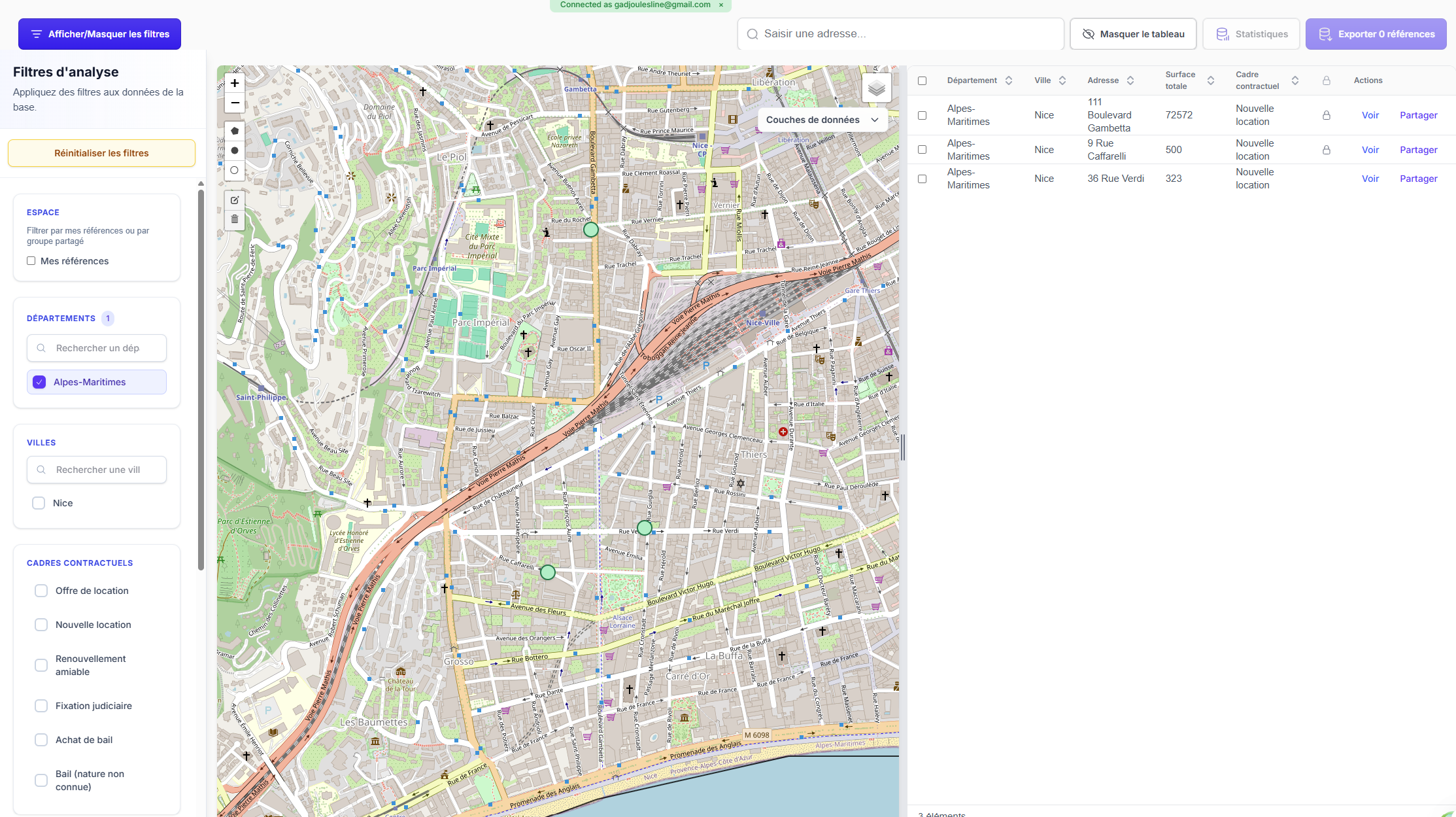Check the Mes références checkbox
The width and height of the screenshot is (1456, 817).
(x=31, y=261)
